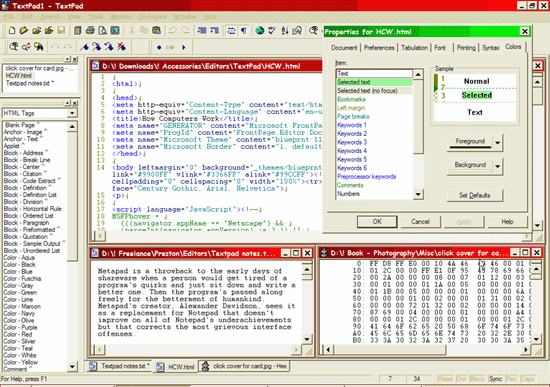
Task: Click OK in the Properties dialog
Action: tap(377, 222)
